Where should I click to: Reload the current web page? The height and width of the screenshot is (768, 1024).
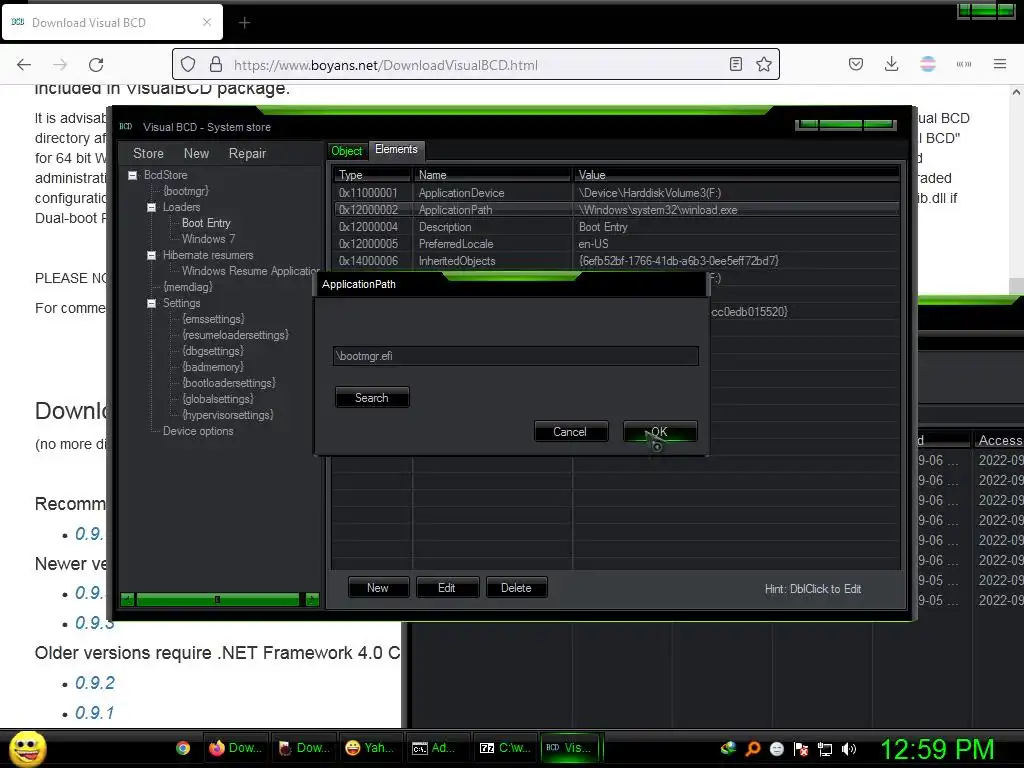tap(96, 65)
